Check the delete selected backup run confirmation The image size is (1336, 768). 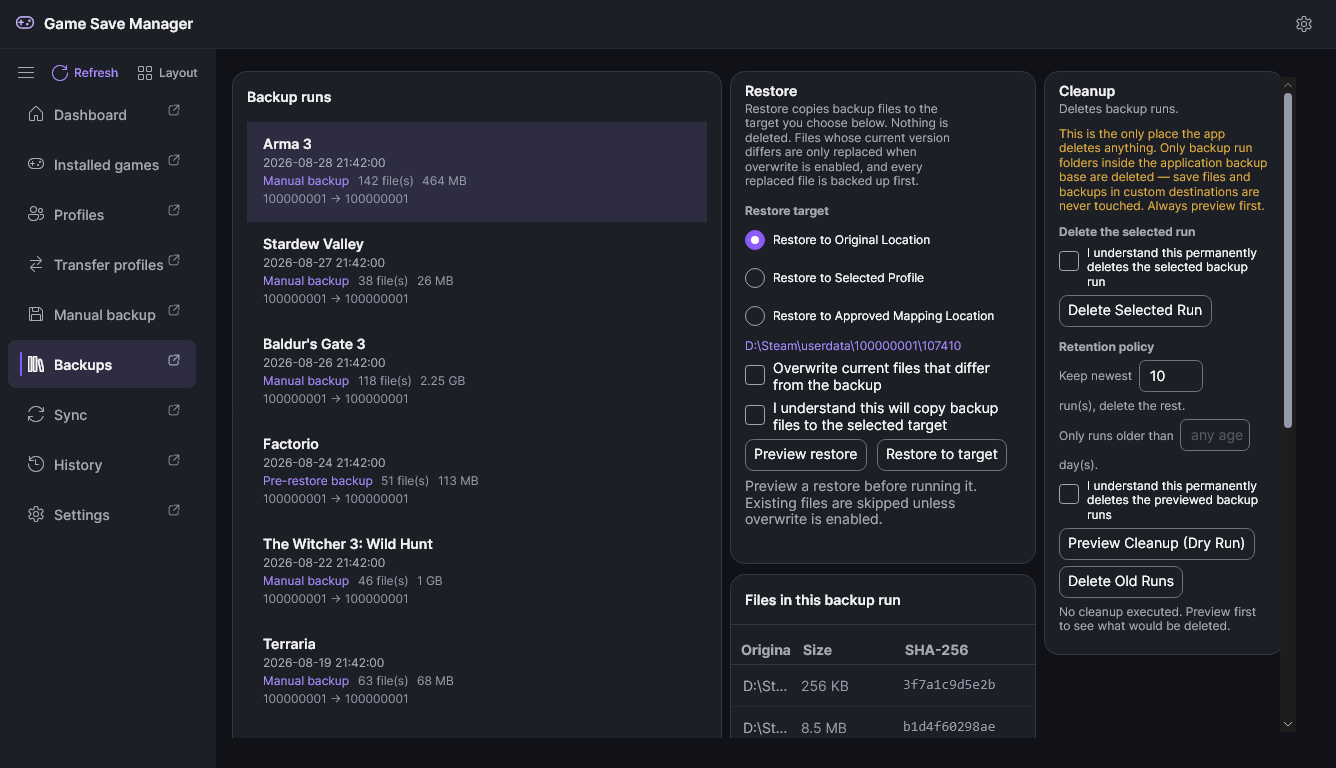pyautogui.click(x=1069, y=261)
